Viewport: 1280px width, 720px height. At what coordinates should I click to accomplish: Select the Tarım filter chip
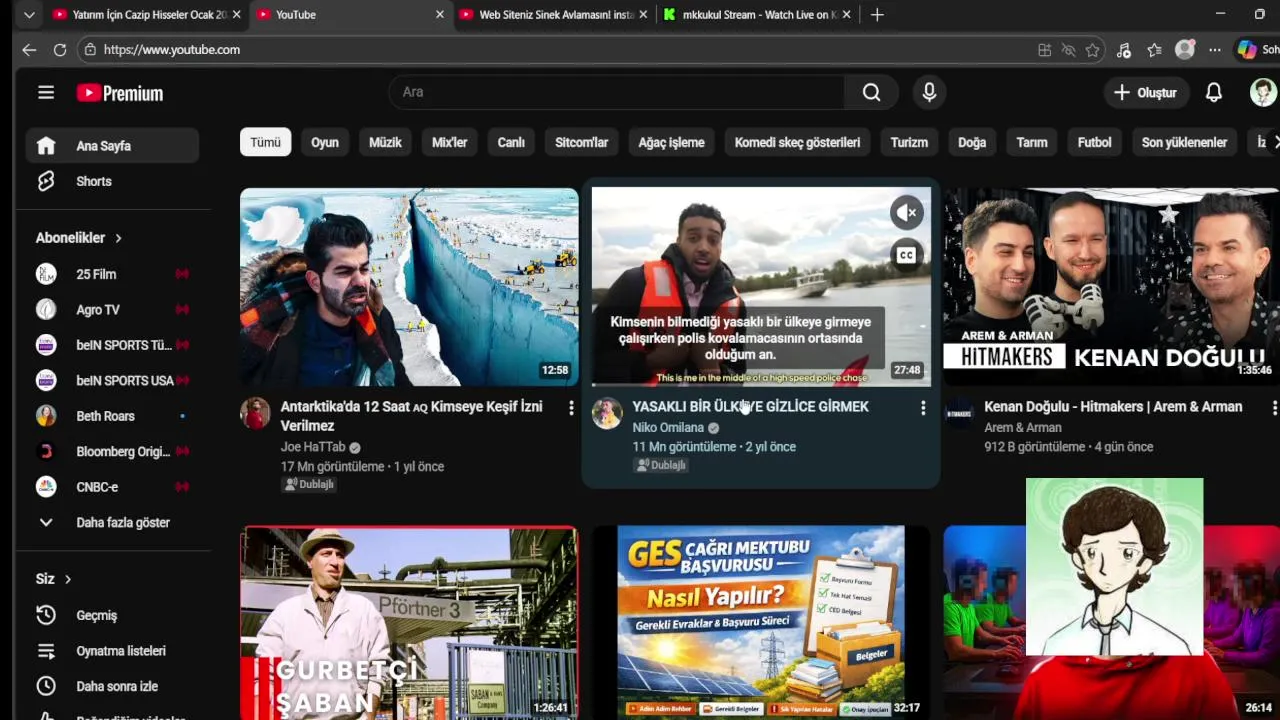click(1032, 142)
